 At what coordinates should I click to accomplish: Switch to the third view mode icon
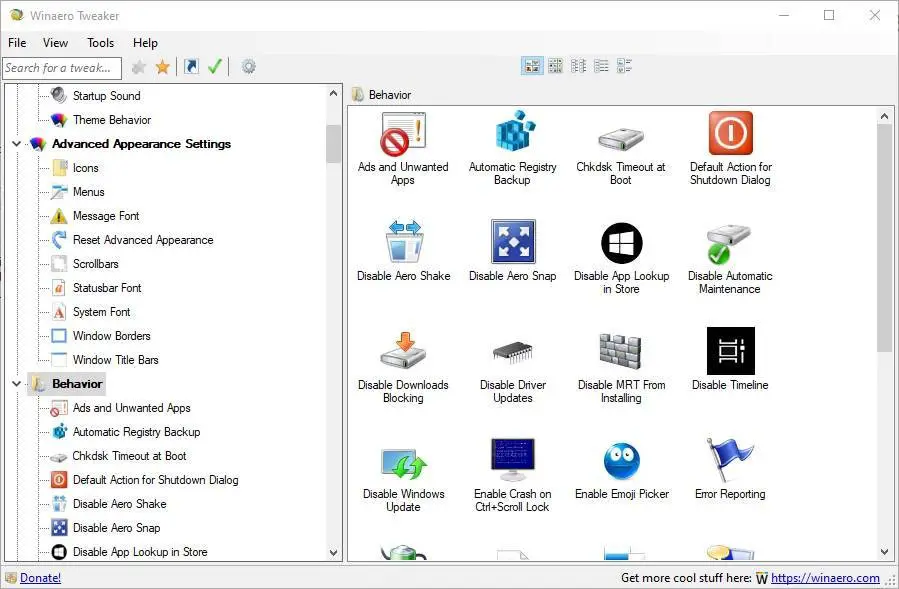pos(578,66)
